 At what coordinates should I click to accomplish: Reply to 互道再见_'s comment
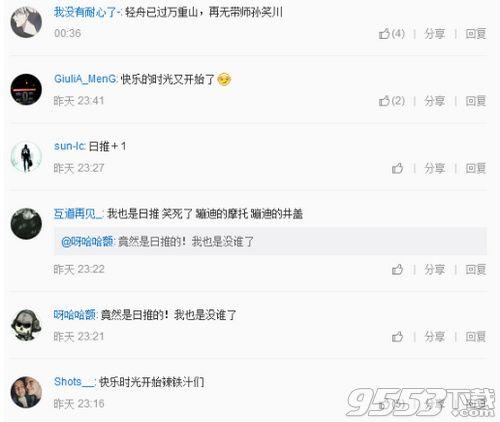click(x=476, y=269)
